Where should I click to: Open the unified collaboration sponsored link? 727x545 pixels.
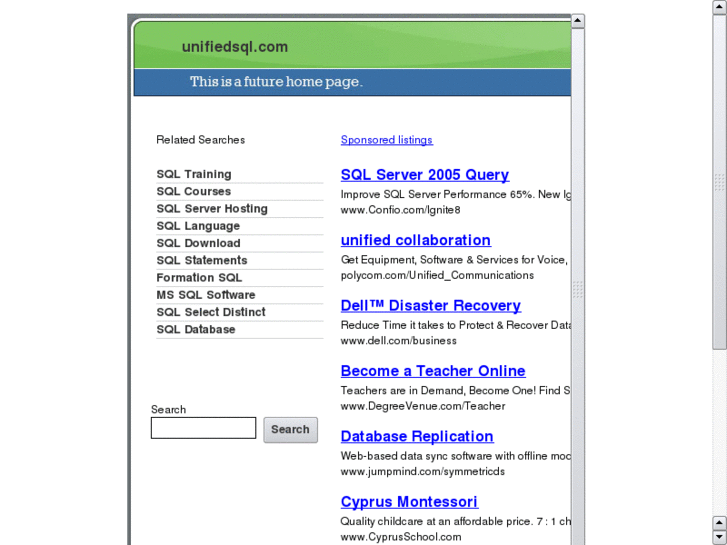[416, 240]
